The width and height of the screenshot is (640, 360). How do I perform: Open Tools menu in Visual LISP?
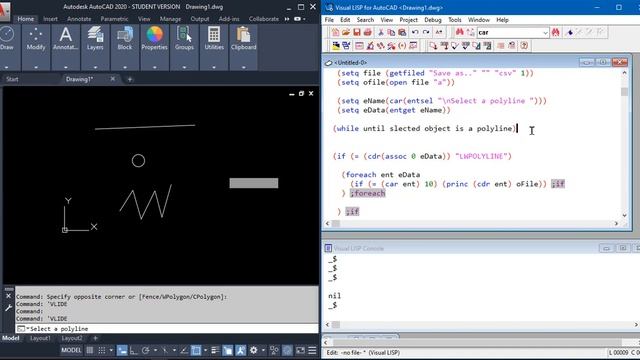[455, 20]
